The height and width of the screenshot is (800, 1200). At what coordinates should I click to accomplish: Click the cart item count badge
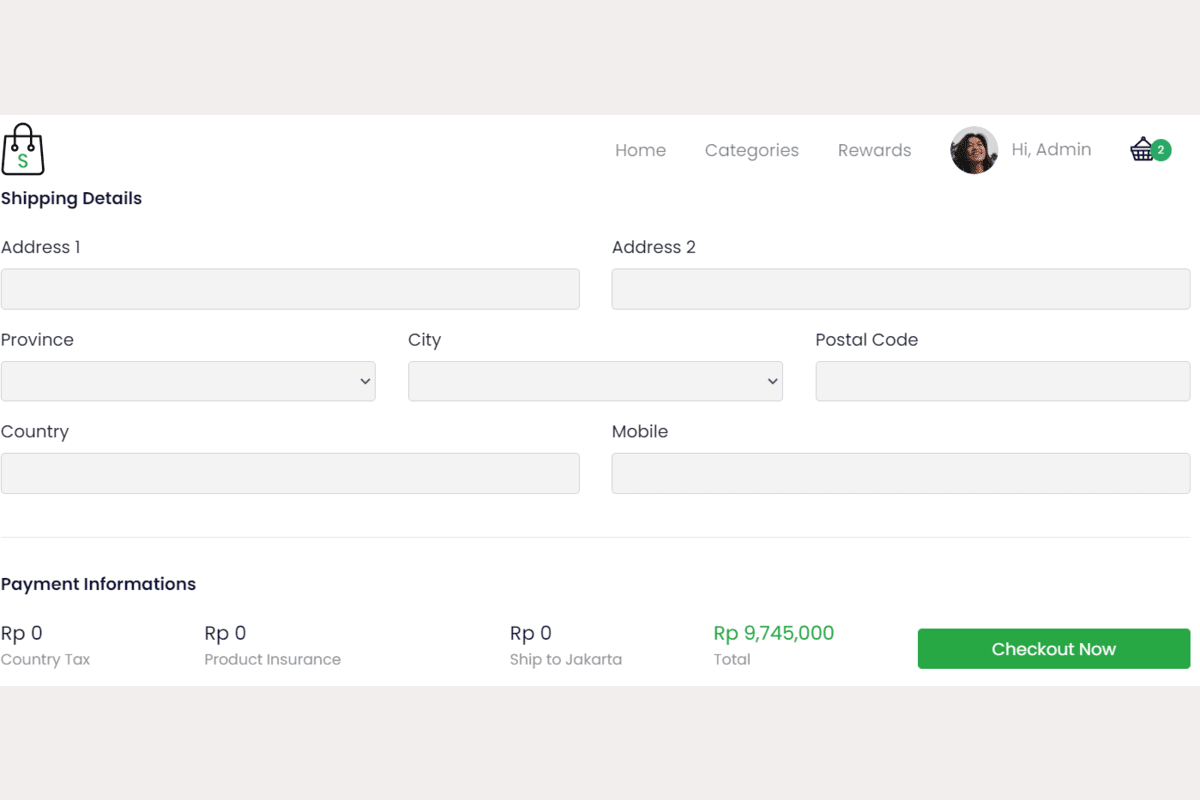pyautogui.click(x=1161, y=150)
